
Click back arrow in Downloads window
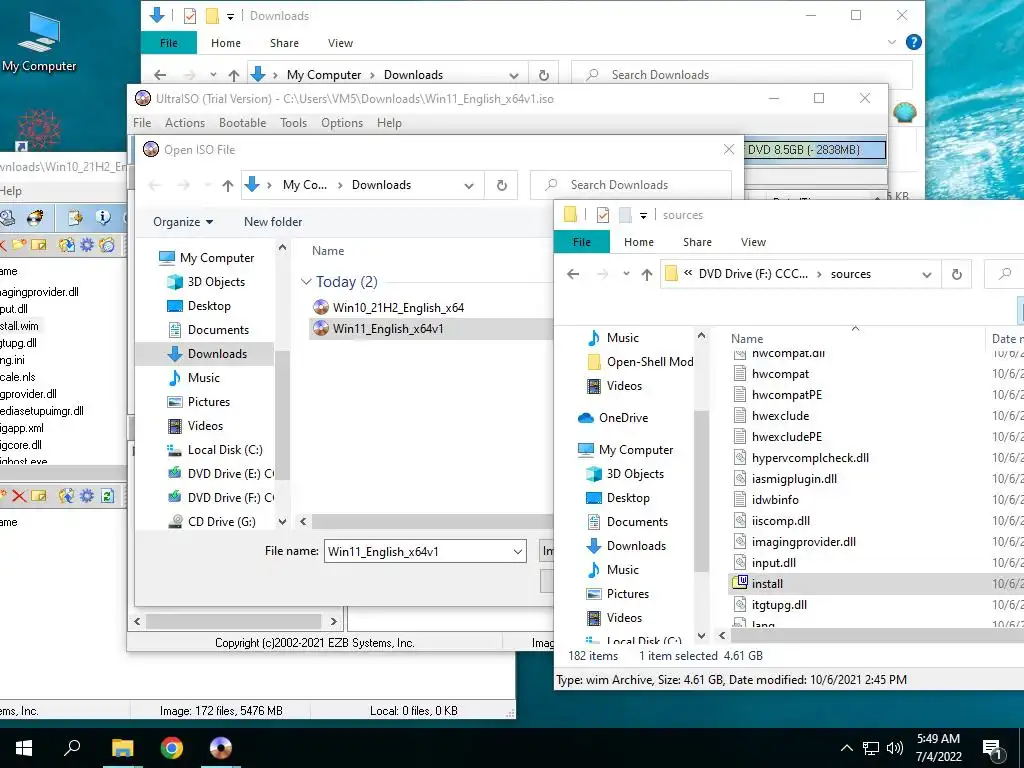tap(160, 75)
